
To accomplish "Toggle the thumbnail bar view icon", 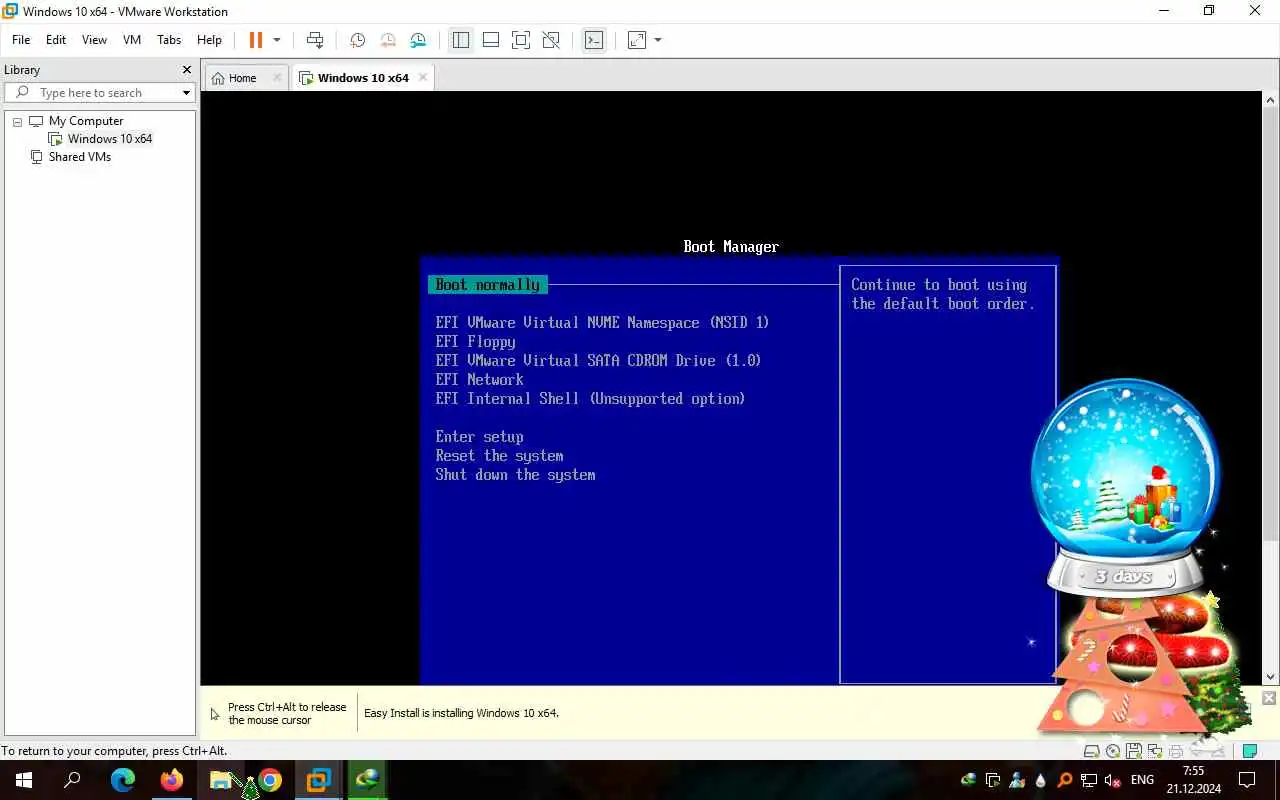I will [x=491, y=40].
